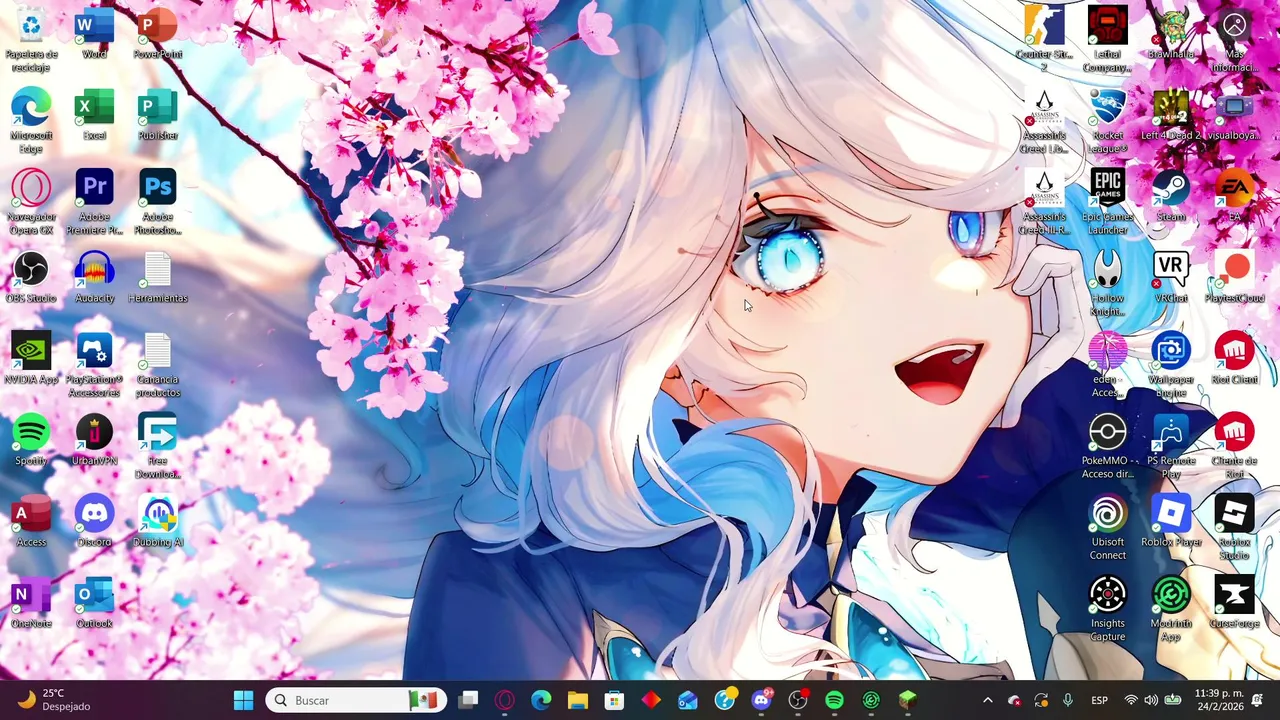Select the CurseForge desktop icon
This screenshot has width=1280, height=720.
point(1234,601)
